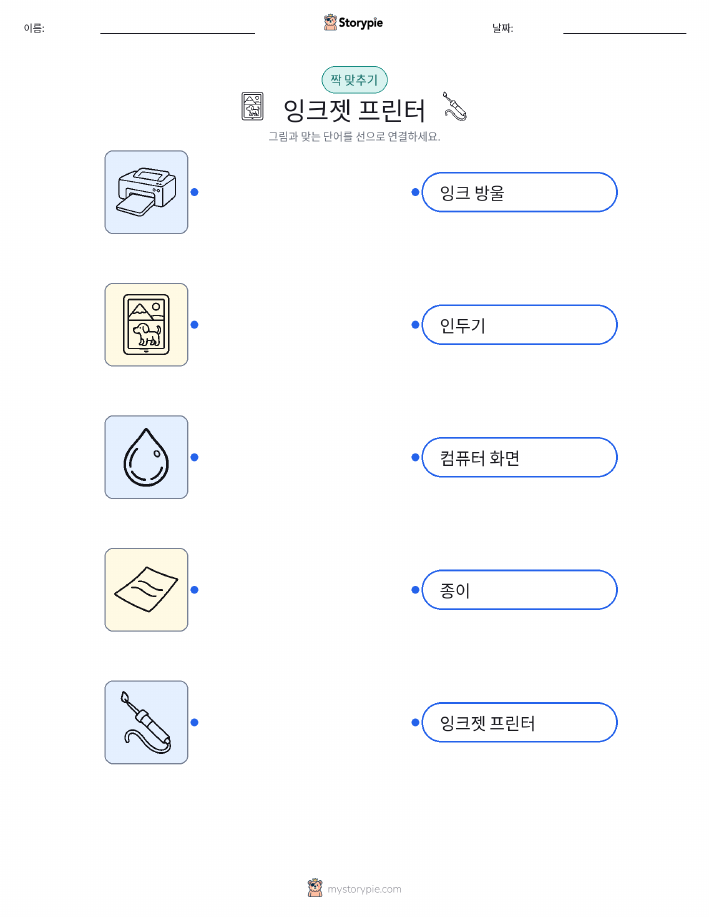Open the mystorypie.com footer link
The image size is (709, 917).
click(x=364, y=889)
